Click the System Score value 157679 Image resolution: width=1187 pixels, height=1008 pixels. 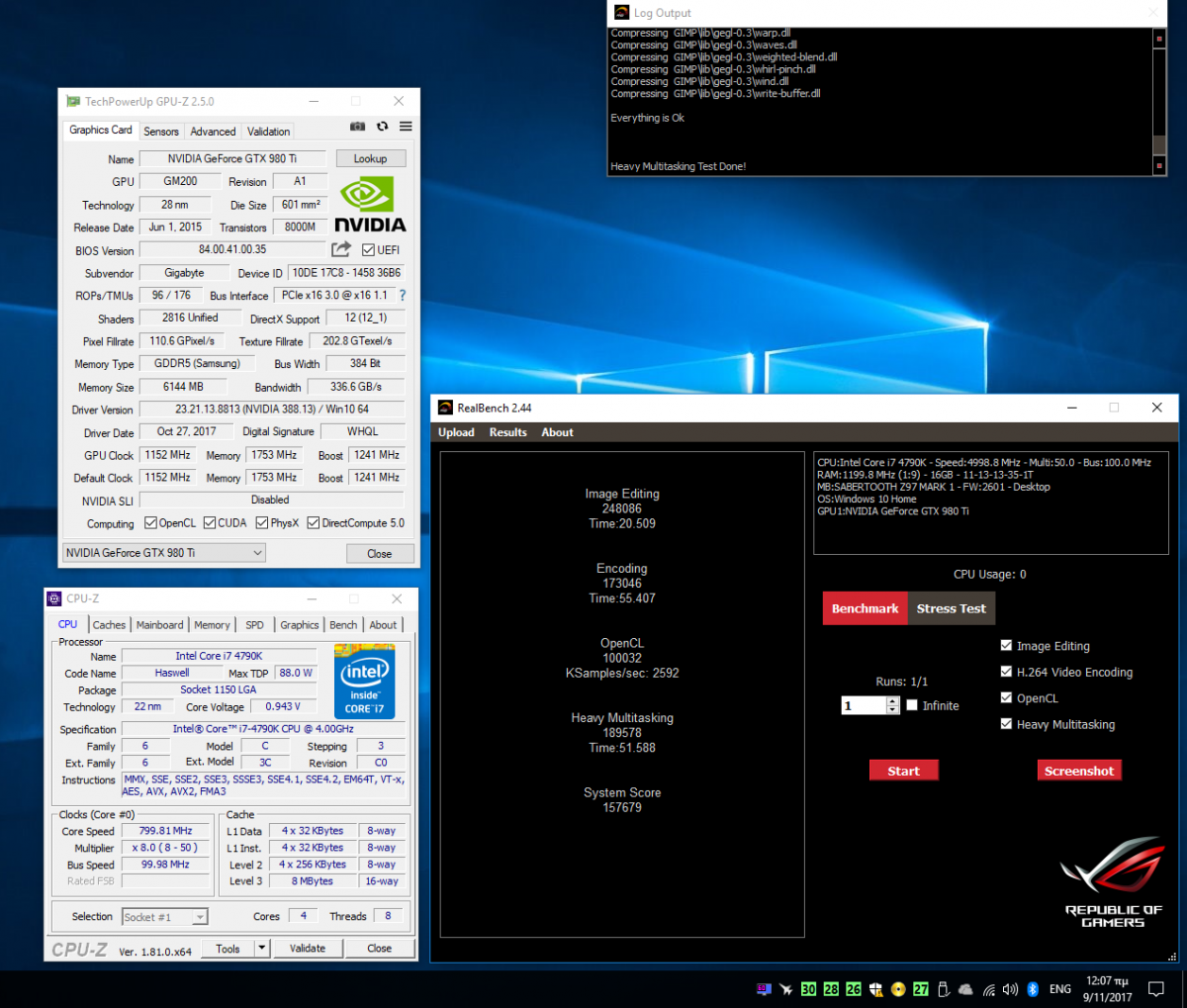tap(622, 807)
